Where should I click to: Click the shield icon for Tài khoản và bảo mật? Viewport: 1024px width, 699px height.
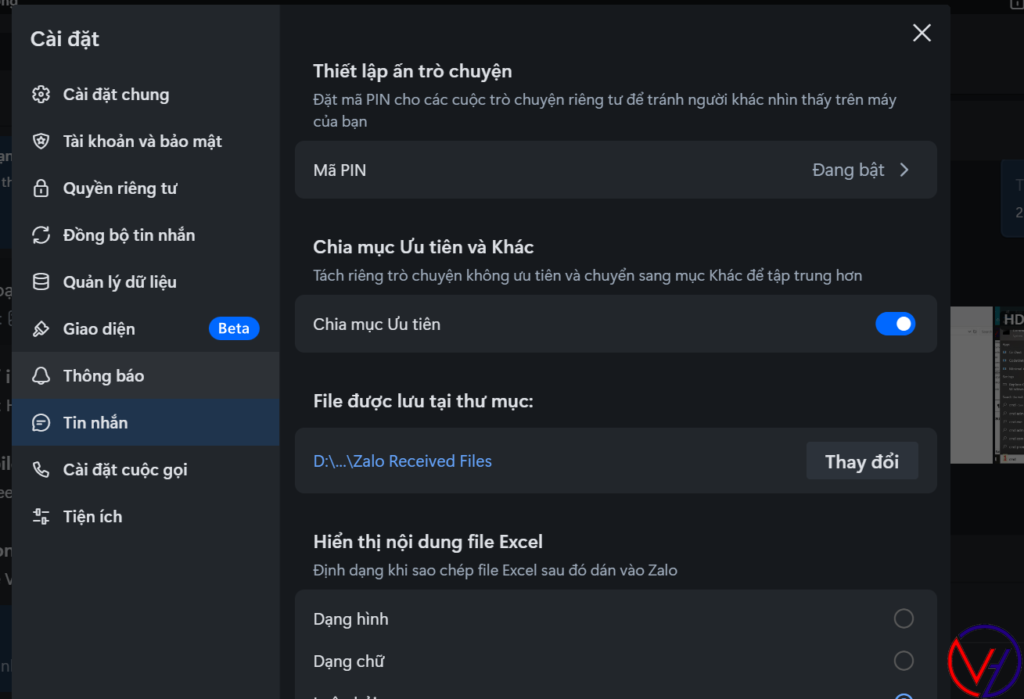[41, 142]
